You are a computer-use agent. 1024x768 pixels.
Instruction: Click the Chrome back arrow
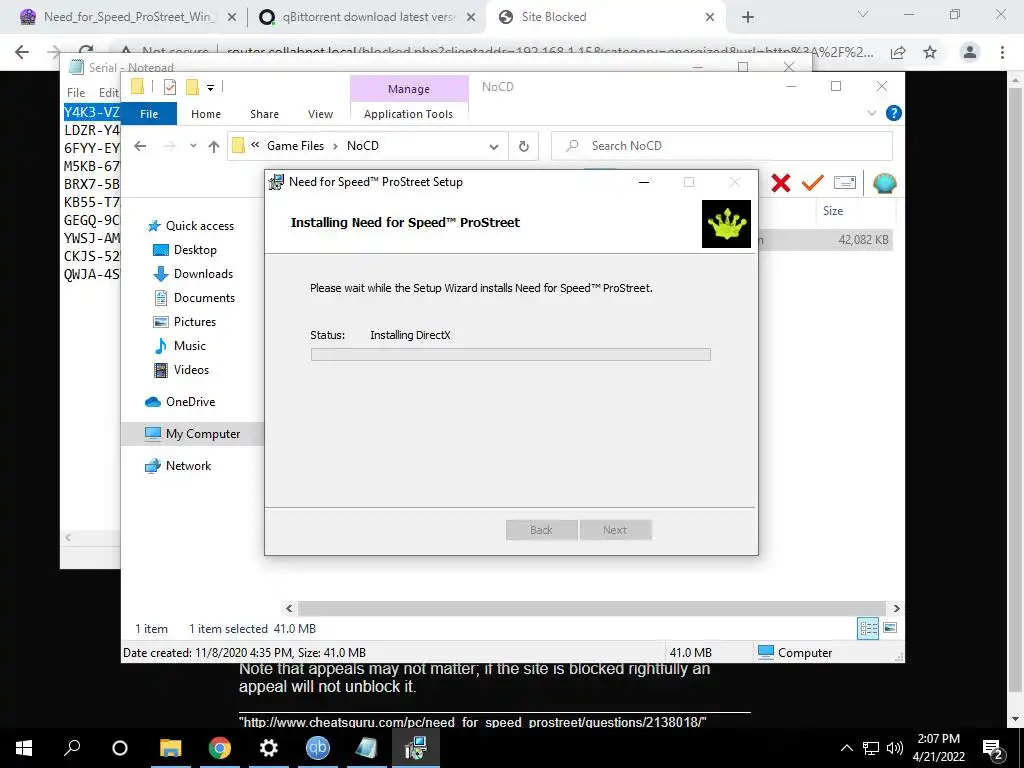[x=22, y=52]
